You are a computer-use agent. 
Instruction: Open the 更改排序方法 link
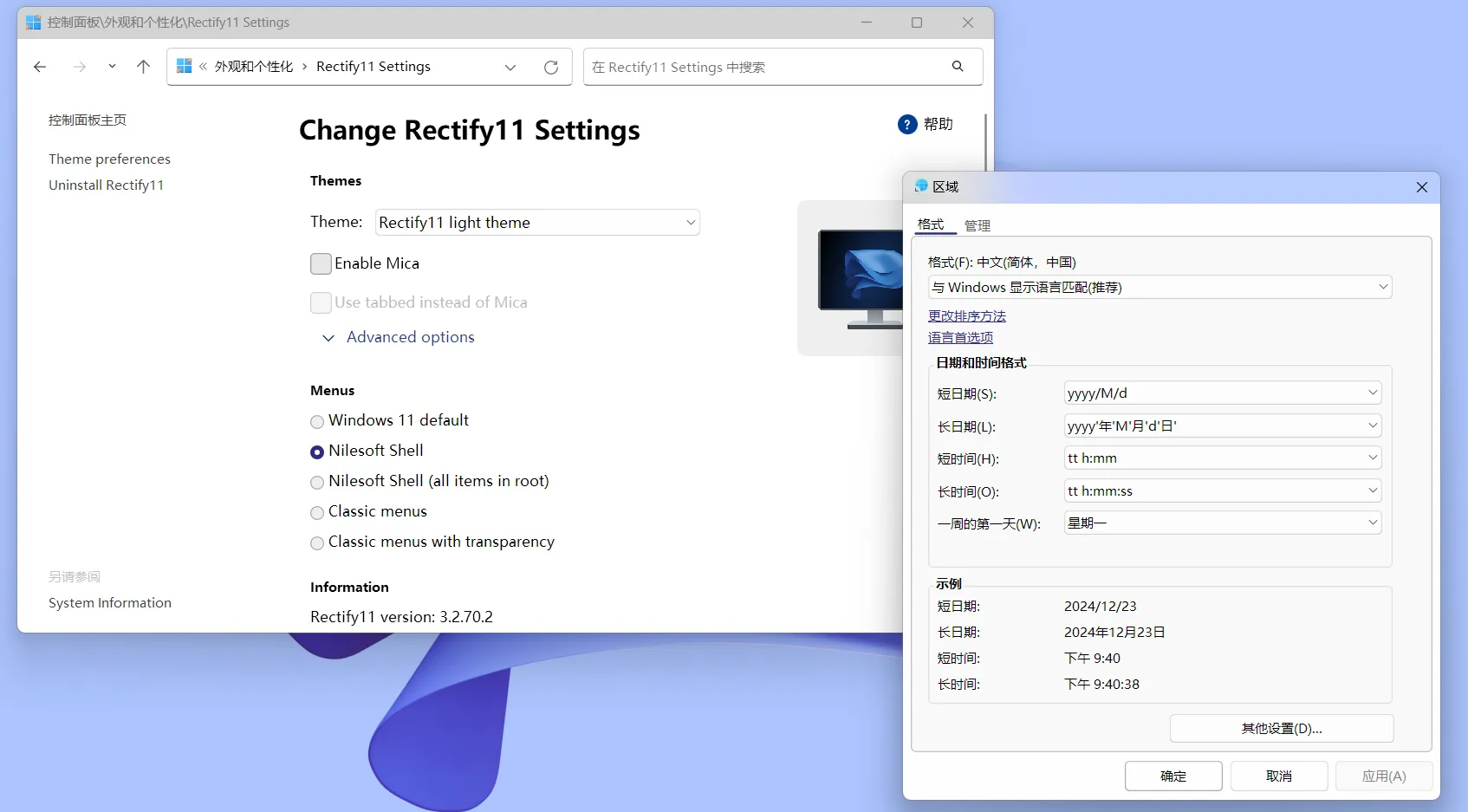966,316
